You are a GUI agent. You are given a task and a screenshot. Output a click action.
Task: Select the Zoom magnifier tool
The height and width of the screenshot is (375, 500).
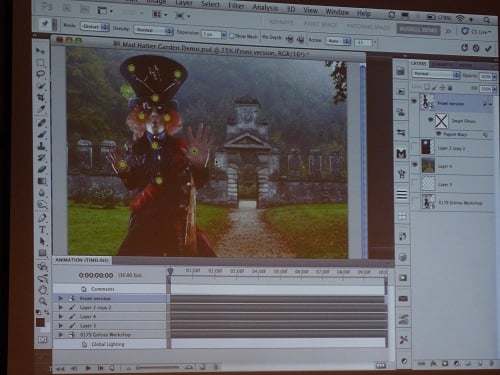pos(43,301)
